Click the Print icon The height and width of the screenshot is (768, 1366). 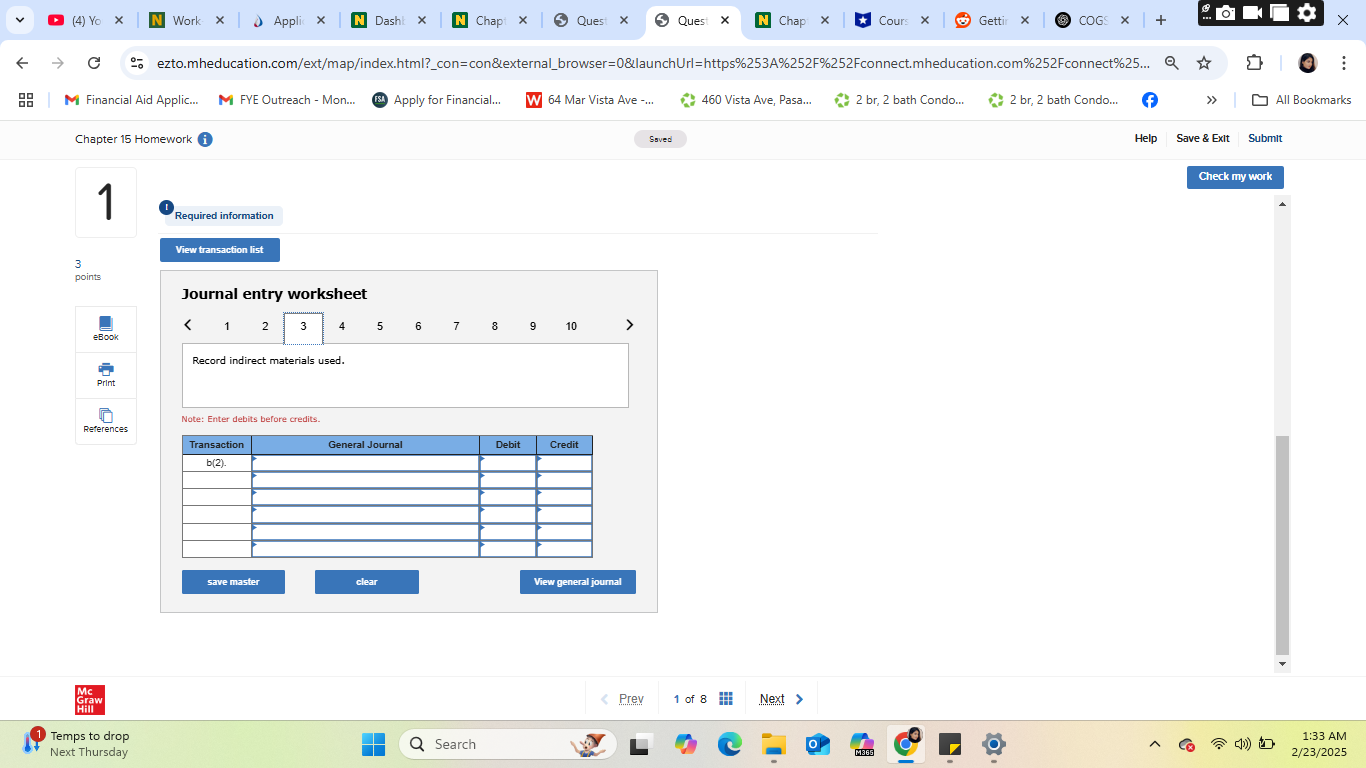tap(106, 374)
